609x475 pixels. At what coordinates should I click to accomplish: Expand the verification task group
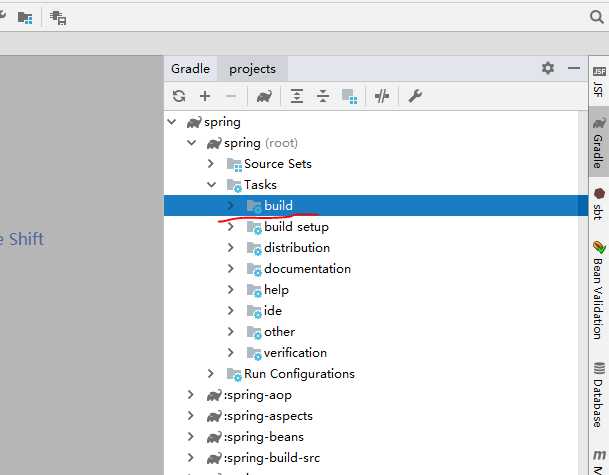click(x=231, y=352)
